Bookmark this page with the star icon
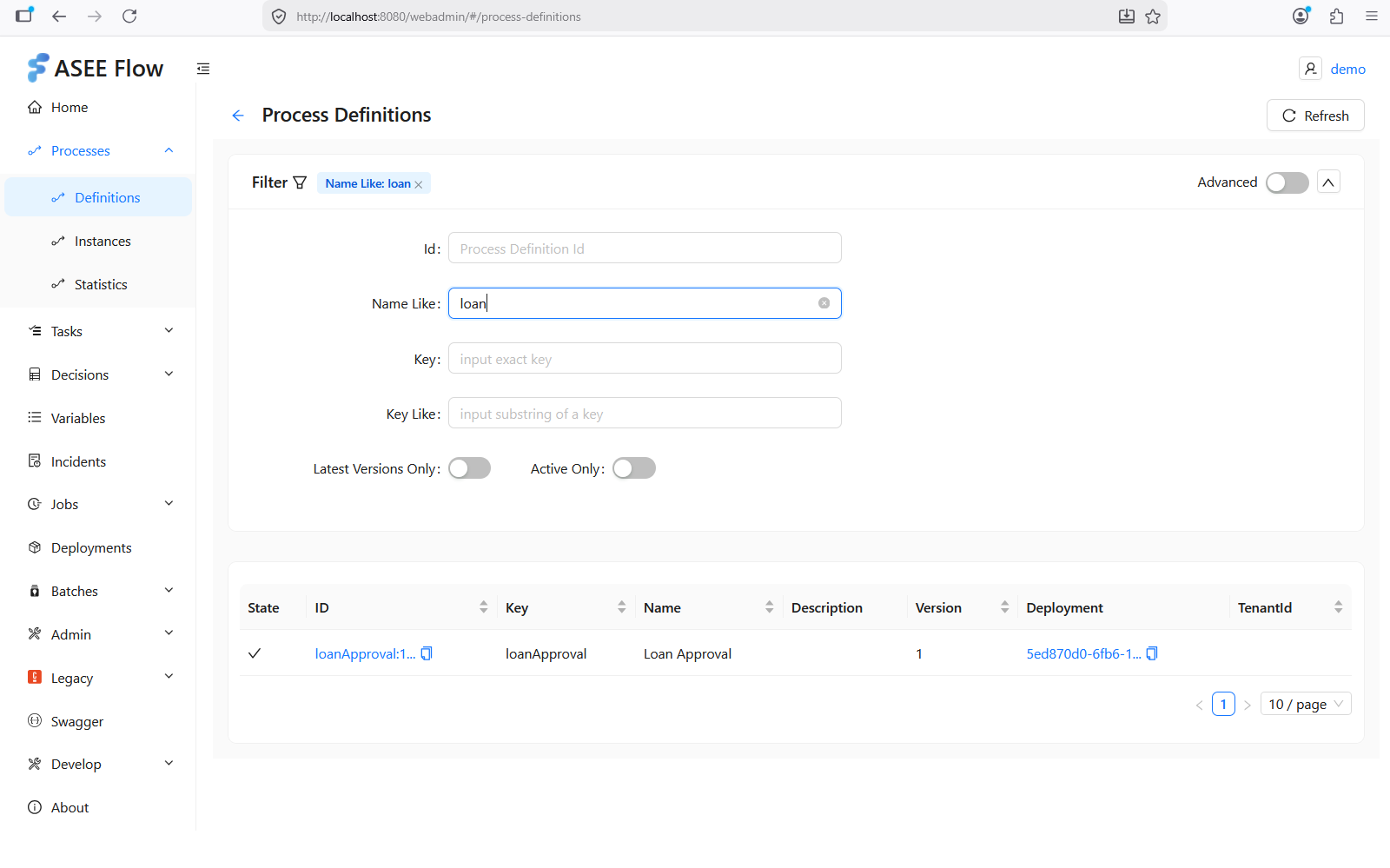 (x=1153, y=16)
